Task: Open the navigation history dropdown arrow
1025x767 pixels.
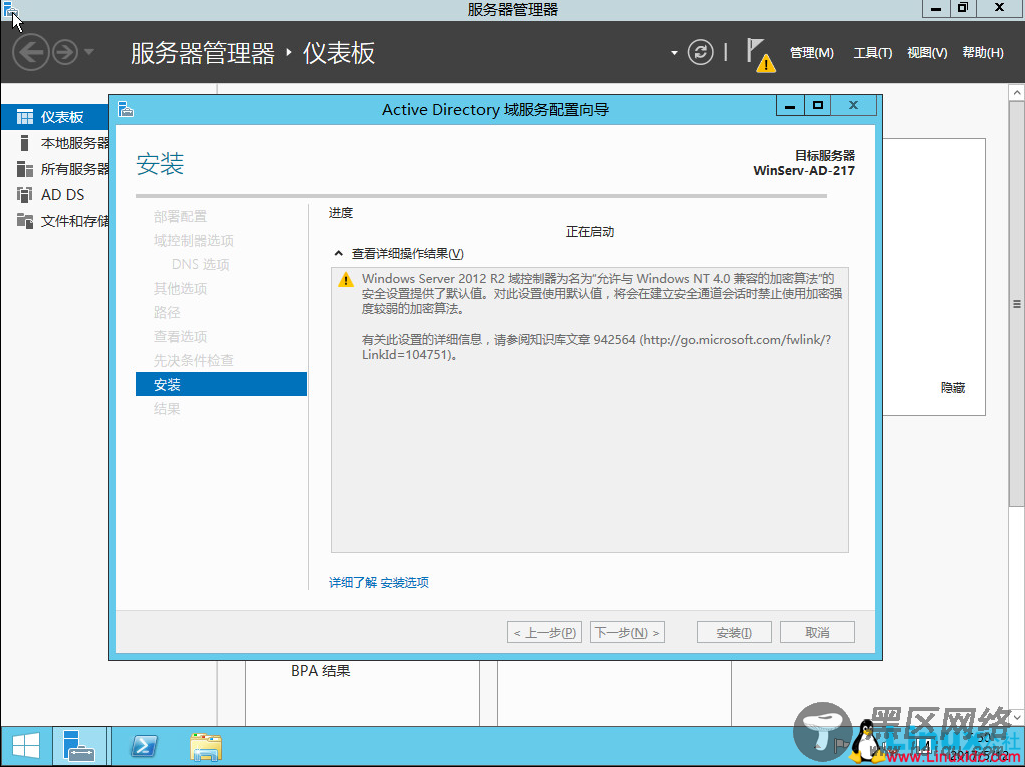Action: point(90,52)
